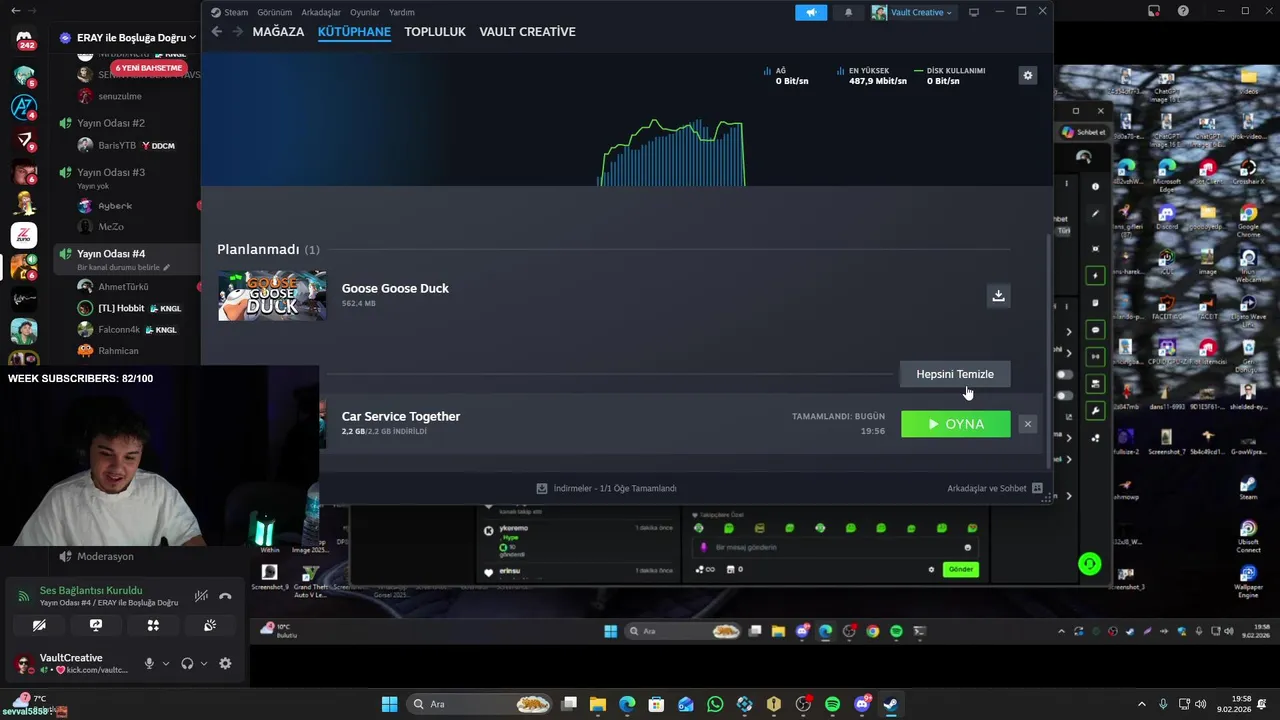Disconnect from the Discord voice channel
This screenshot has width=1280, height=720.
pos(225,596)
